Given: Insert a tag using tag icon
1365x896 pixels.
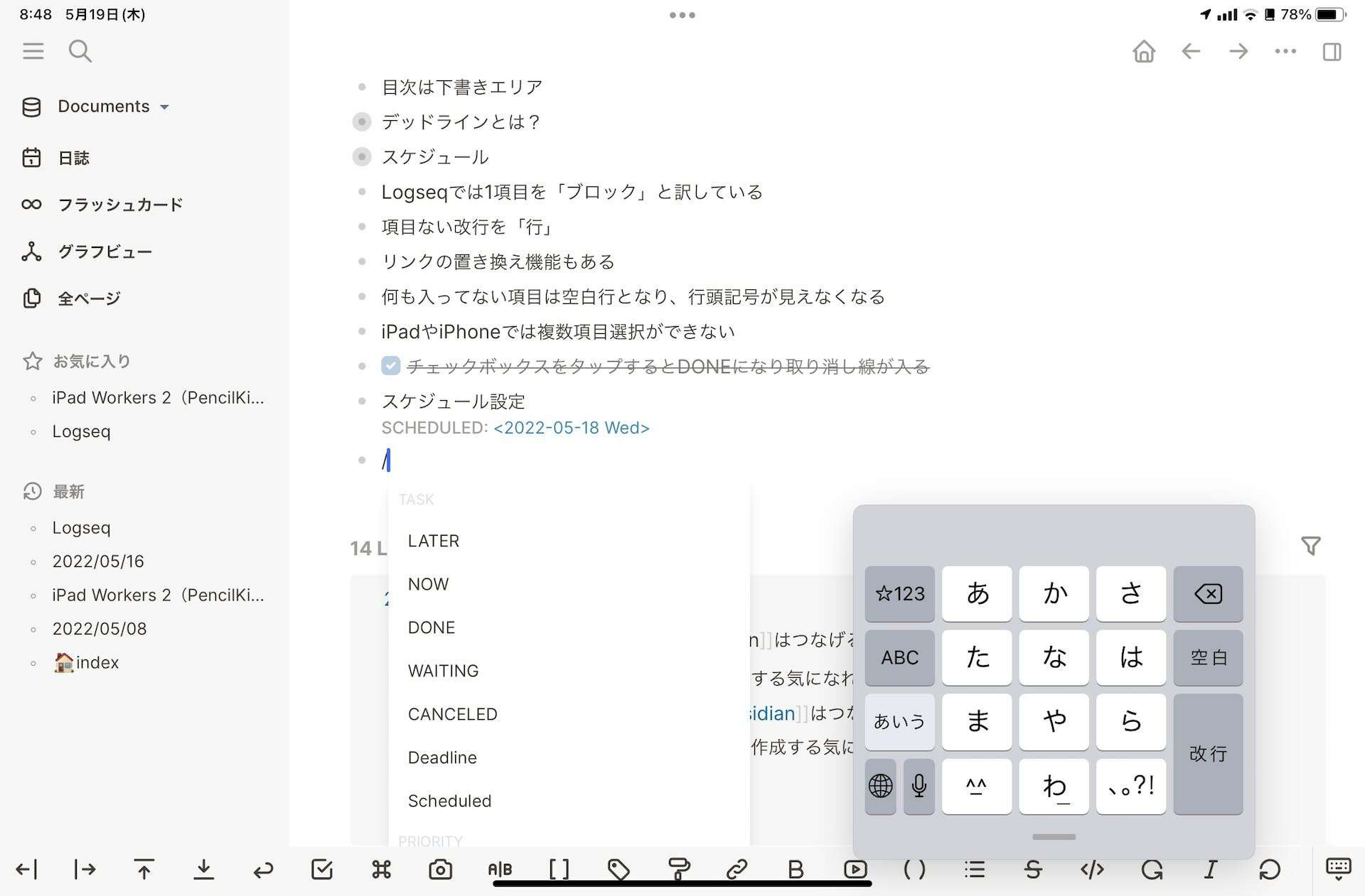Looking at the screenshot, I should coord(619,869).
